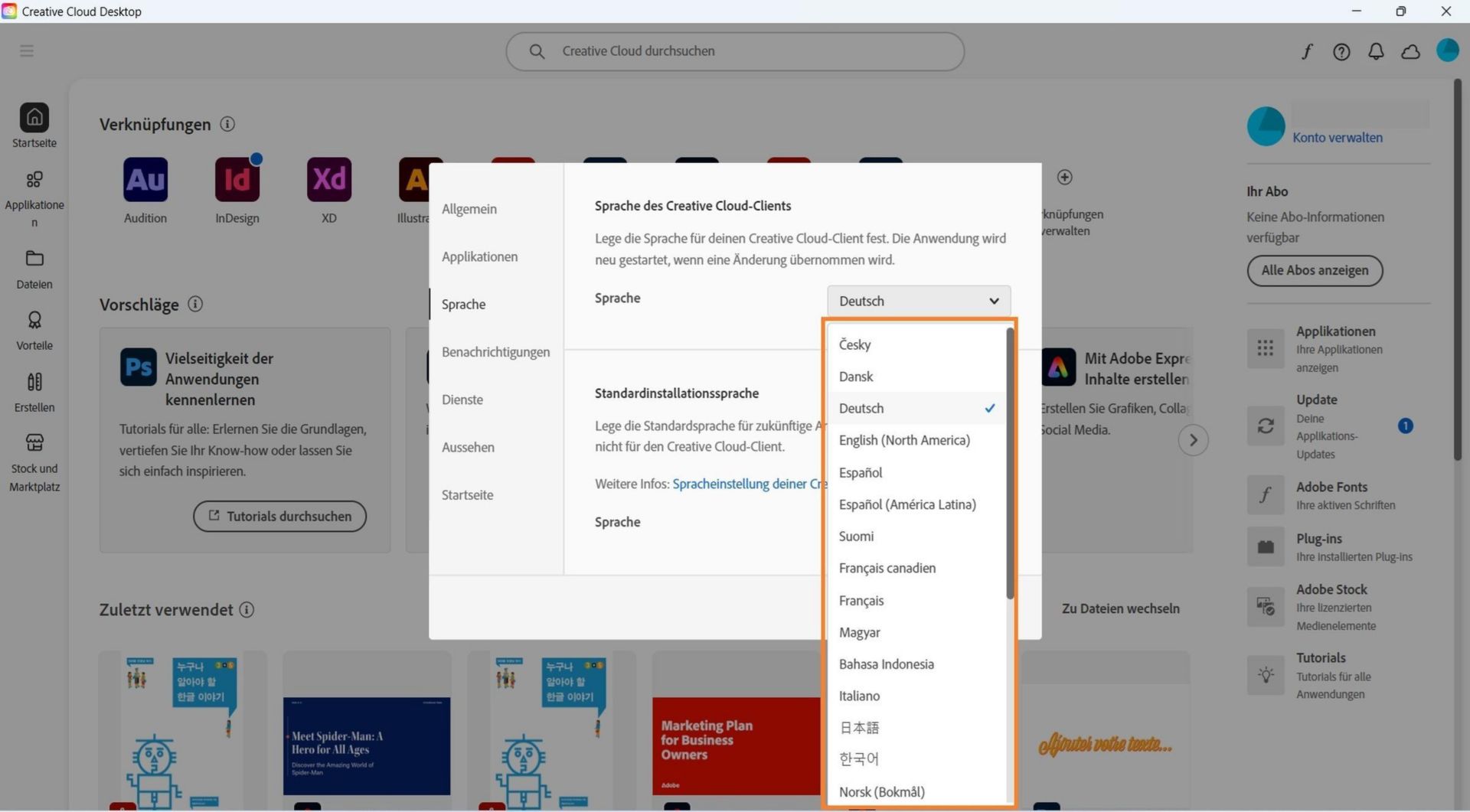Click Alle Abos anzeigen button

pyautogui.click(x=1315, y=270)
